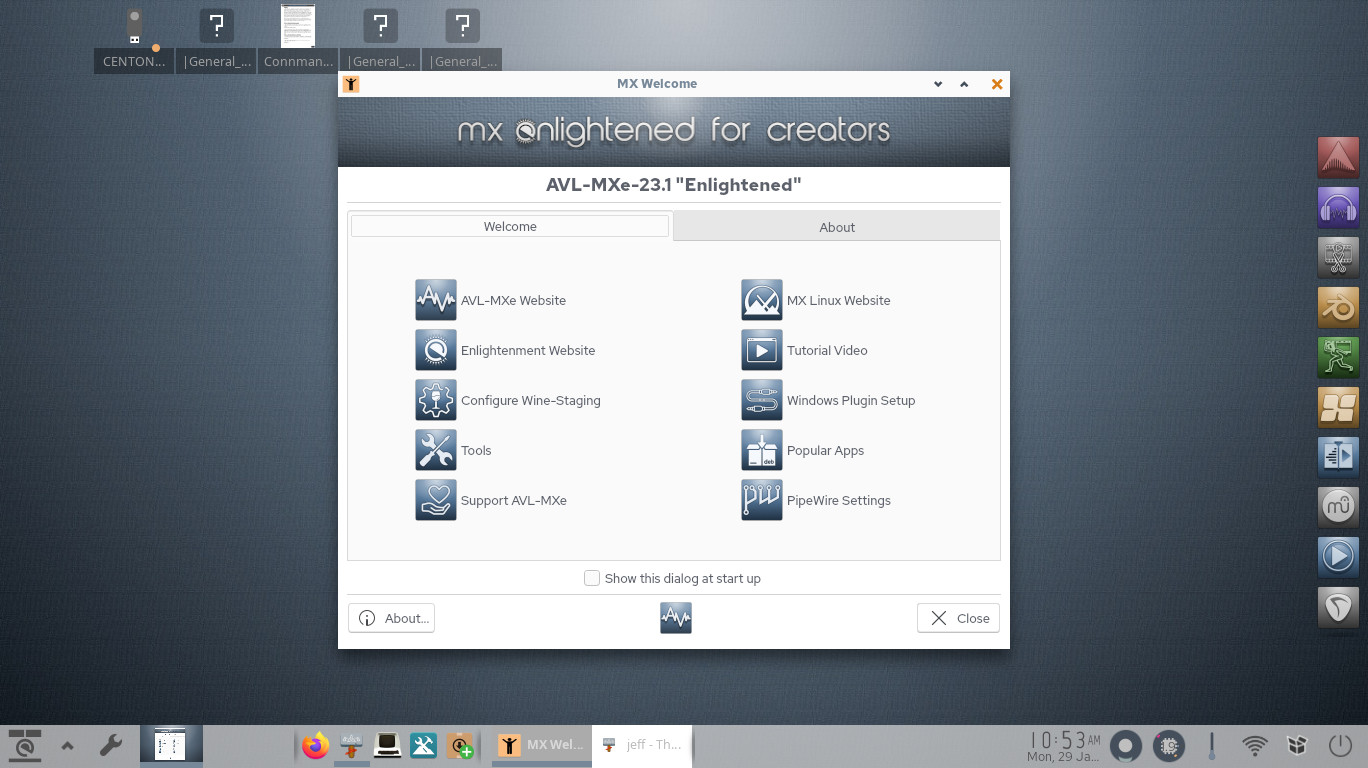
Task: Launch the blue play-button media player dock icon
Action: click(1338, 556)
